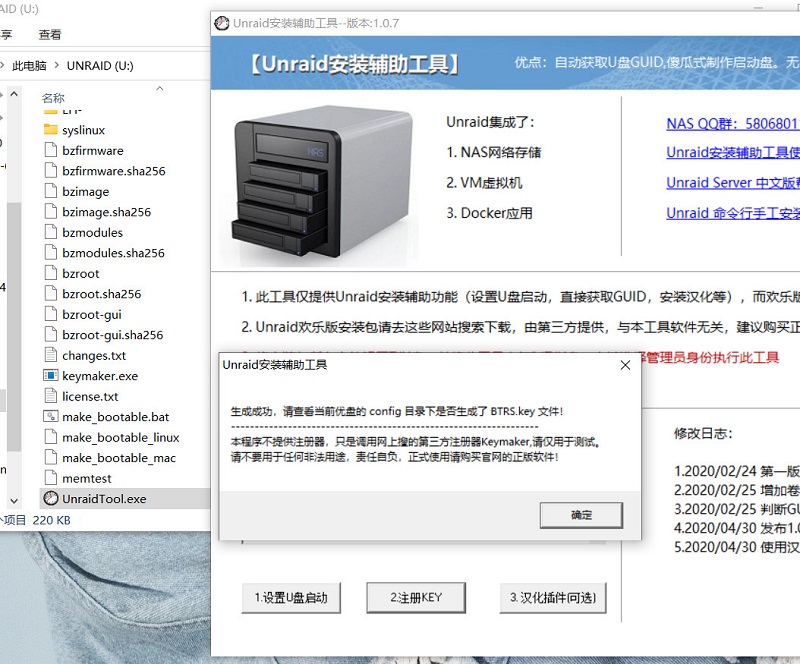Click Unraid tool title bar icon
Screen dimensions: 800x664
[221, 23]
